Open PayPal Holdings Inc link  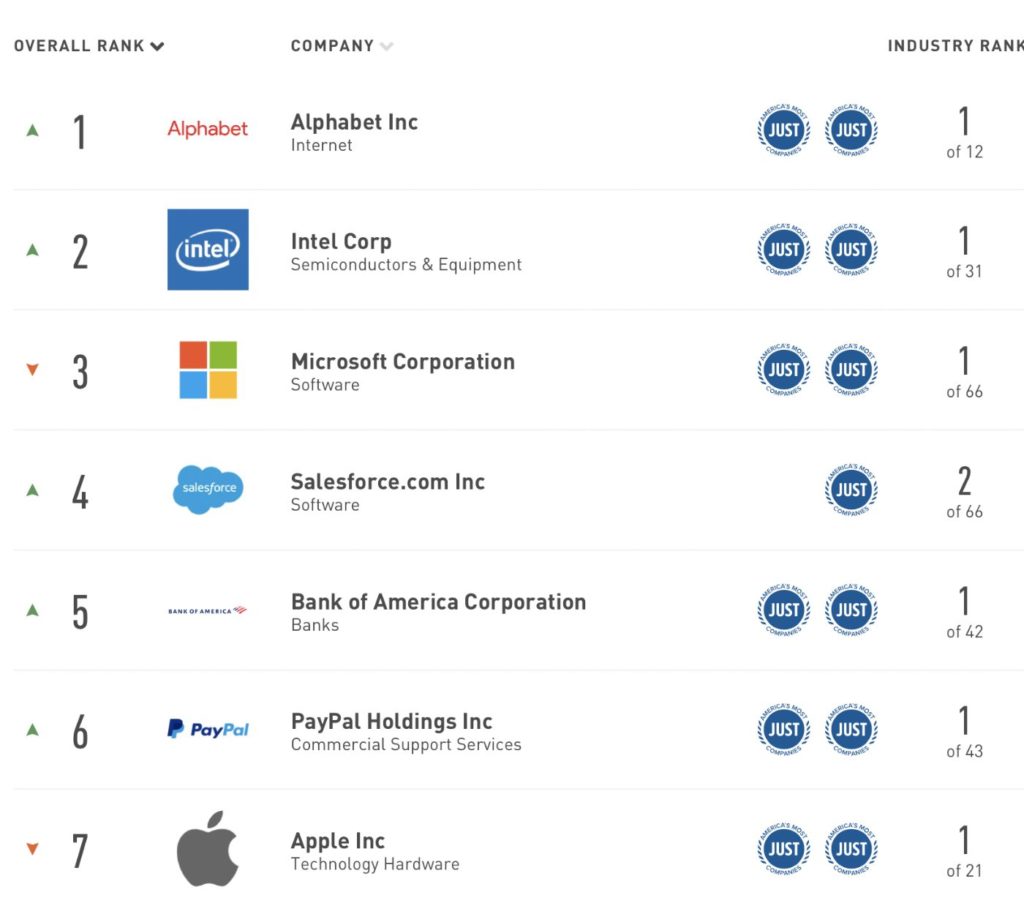click(391, 722)
